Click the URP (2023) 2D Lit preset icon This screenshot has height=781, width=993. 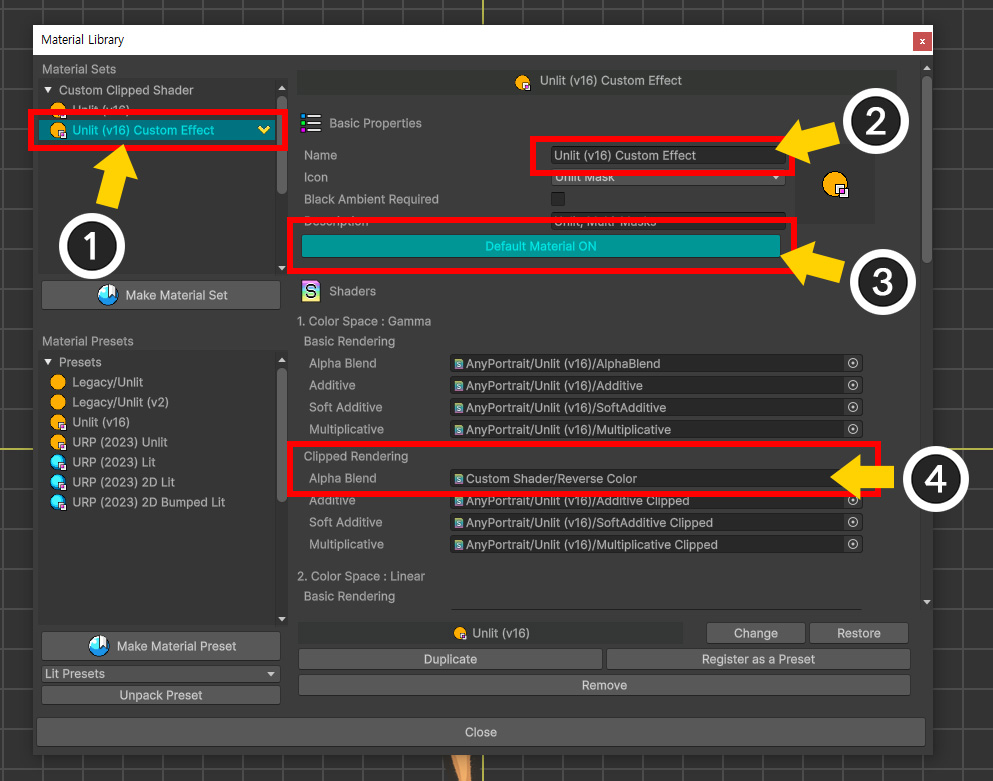tap(58, 483)
